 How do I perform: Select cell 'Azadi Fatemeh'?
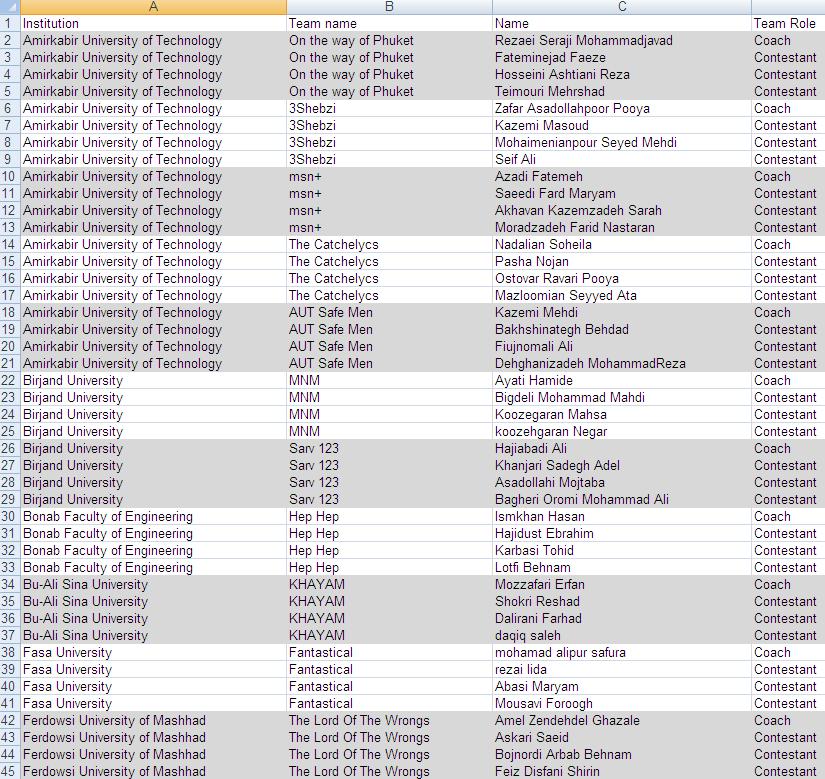pyautogui.click(x=622, y=176)
